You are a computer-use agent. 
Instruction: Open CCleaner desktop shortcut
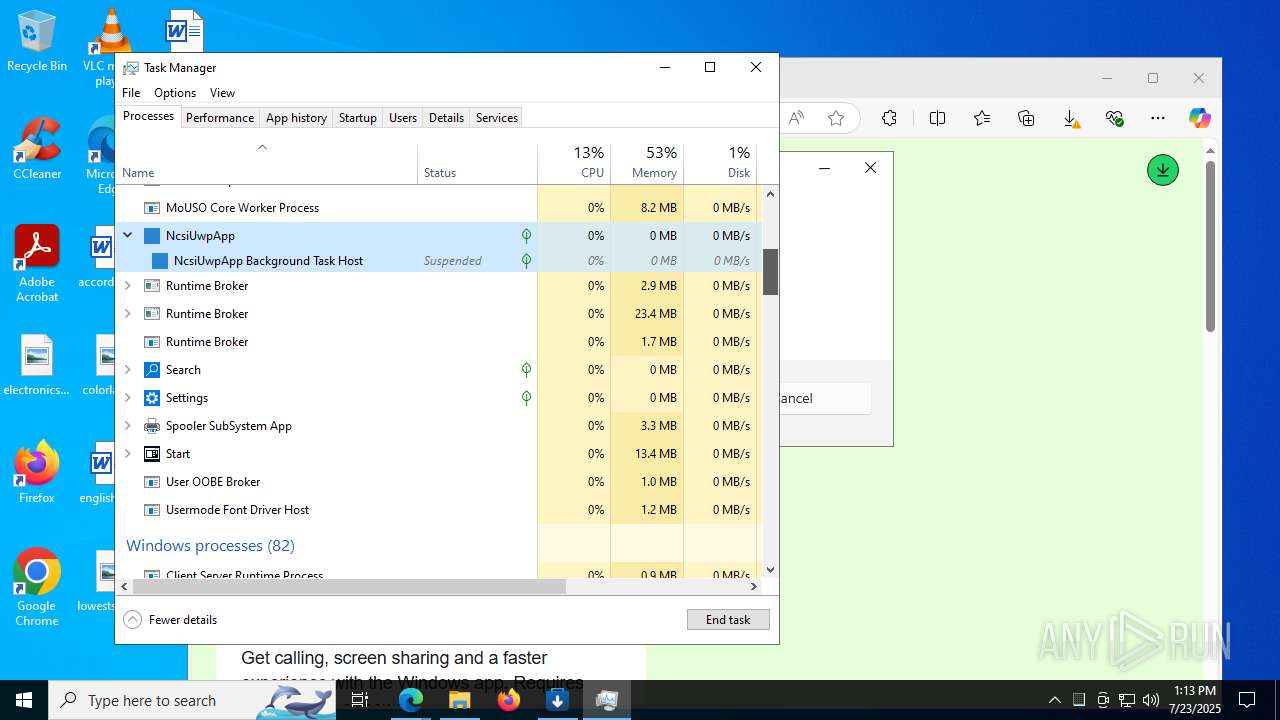37,148
